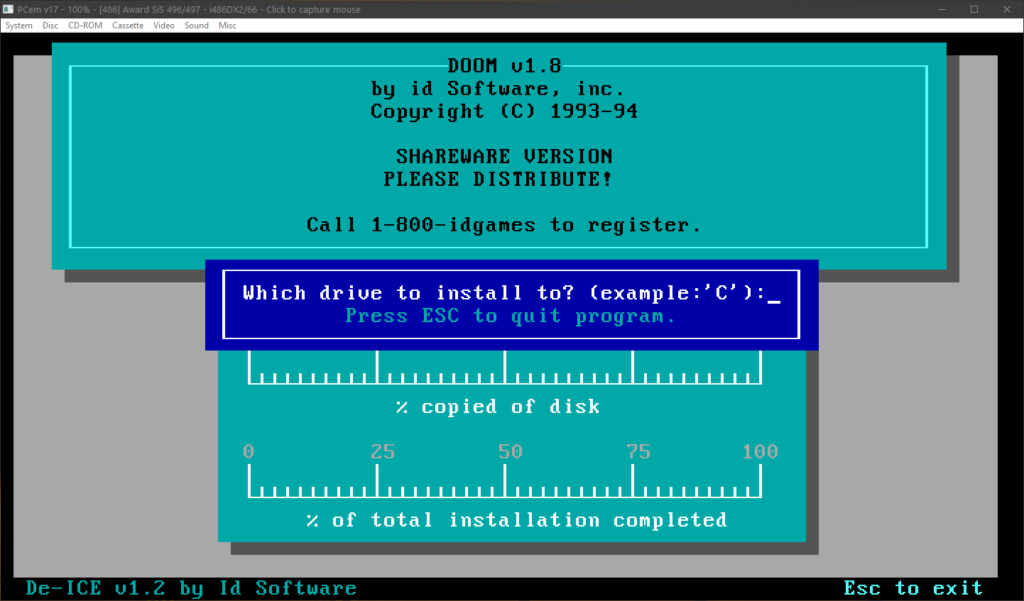Minimize the PCem emulator window
Image resolution: width=1024 pixels, height=601 pixels.
pyautogui.click(x=941, y=9)
